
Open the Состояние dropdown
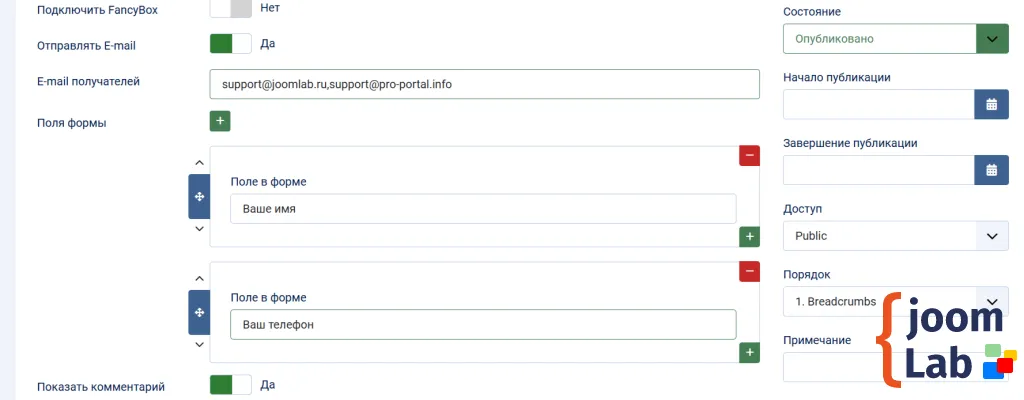[x=895, y=39]
